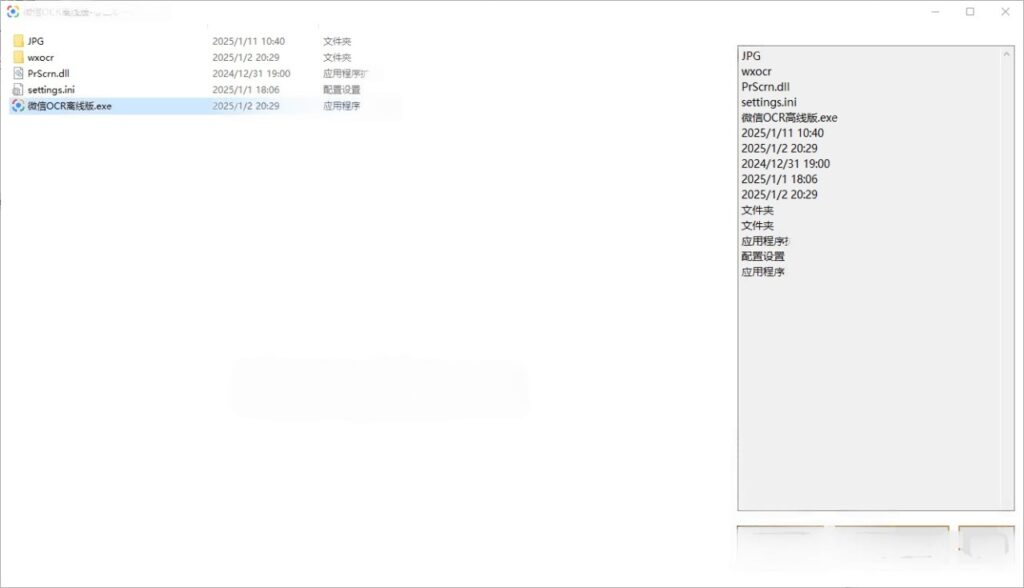1024x588 pixels.
Task: Click type 配置设置 in settings.ini row
Action: coord(342,90)
